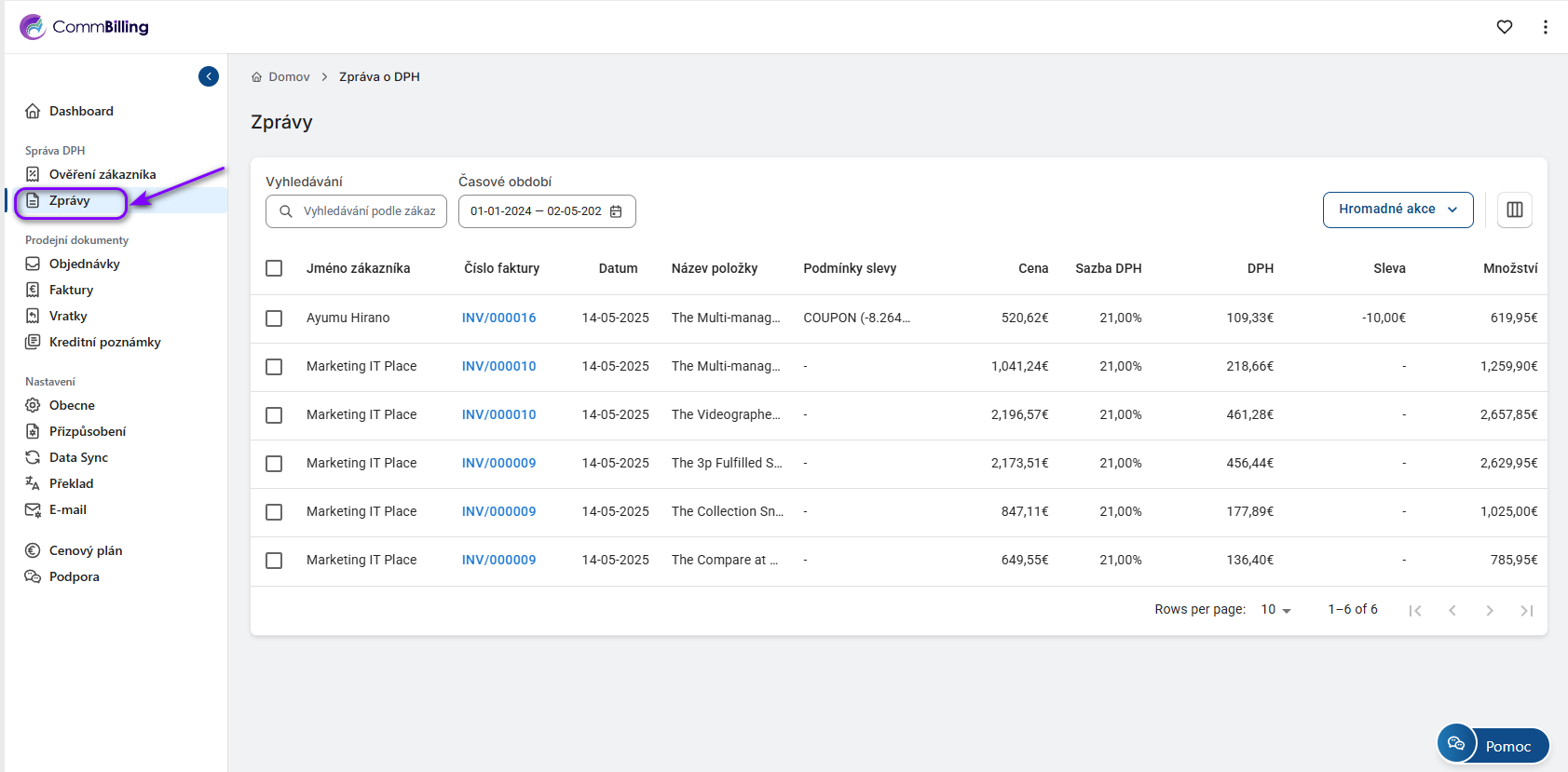This screenshot has width=1568, height=772.
Task: Click the home icon in breadcrumb
Action: (257, 77)
